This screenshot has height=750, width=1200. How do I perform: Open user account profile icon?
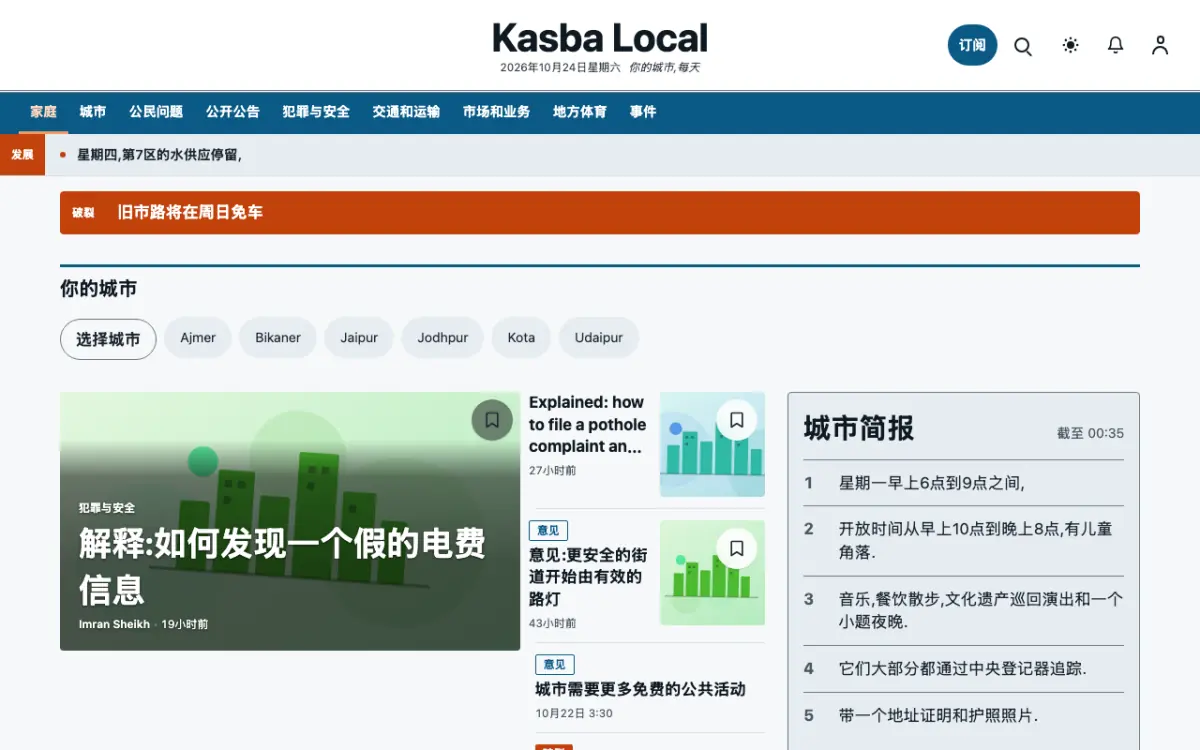click(x=1160, y=45)
